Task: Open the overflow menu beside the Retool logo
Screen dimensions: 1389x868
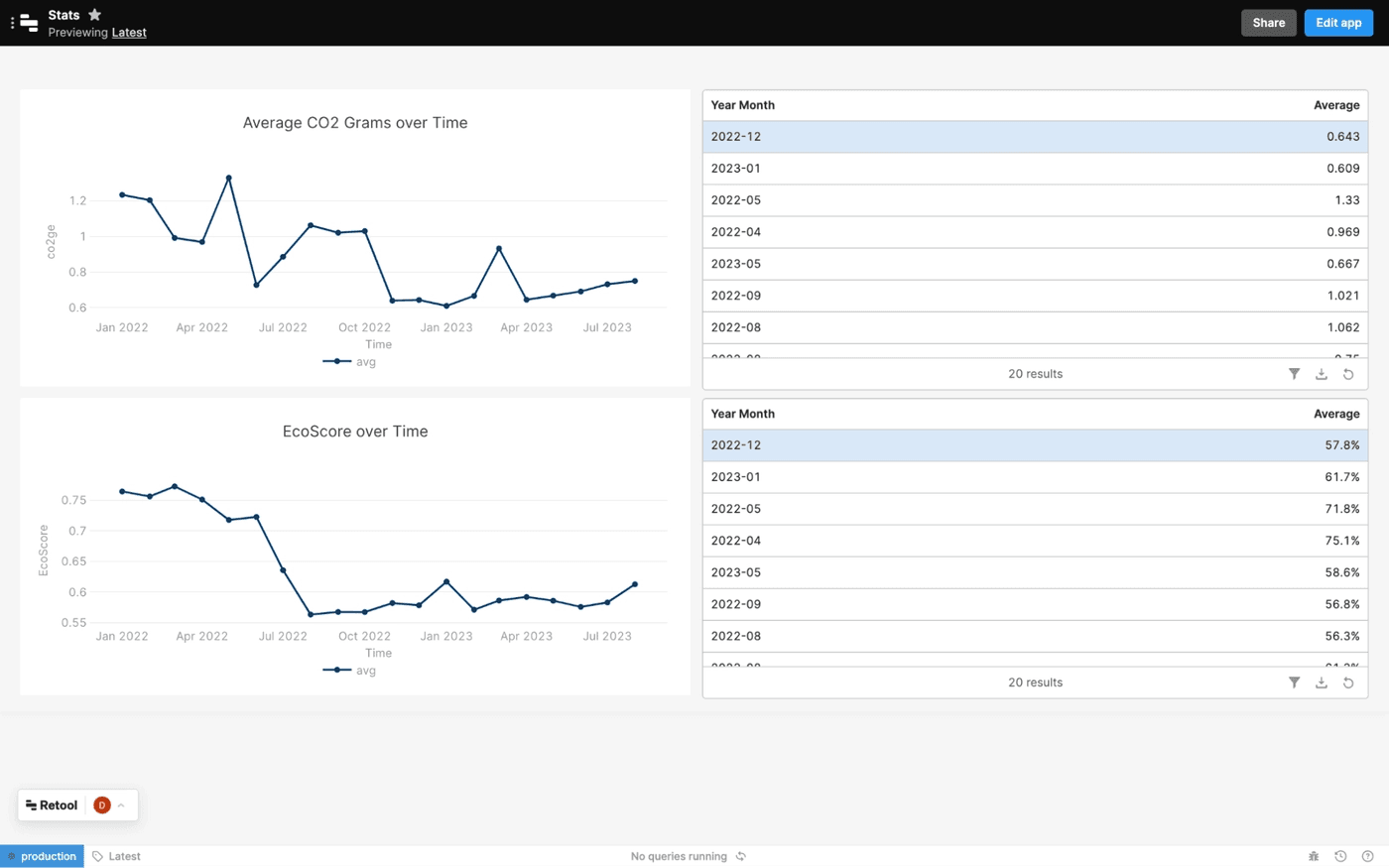Action: tap(13, 22)
